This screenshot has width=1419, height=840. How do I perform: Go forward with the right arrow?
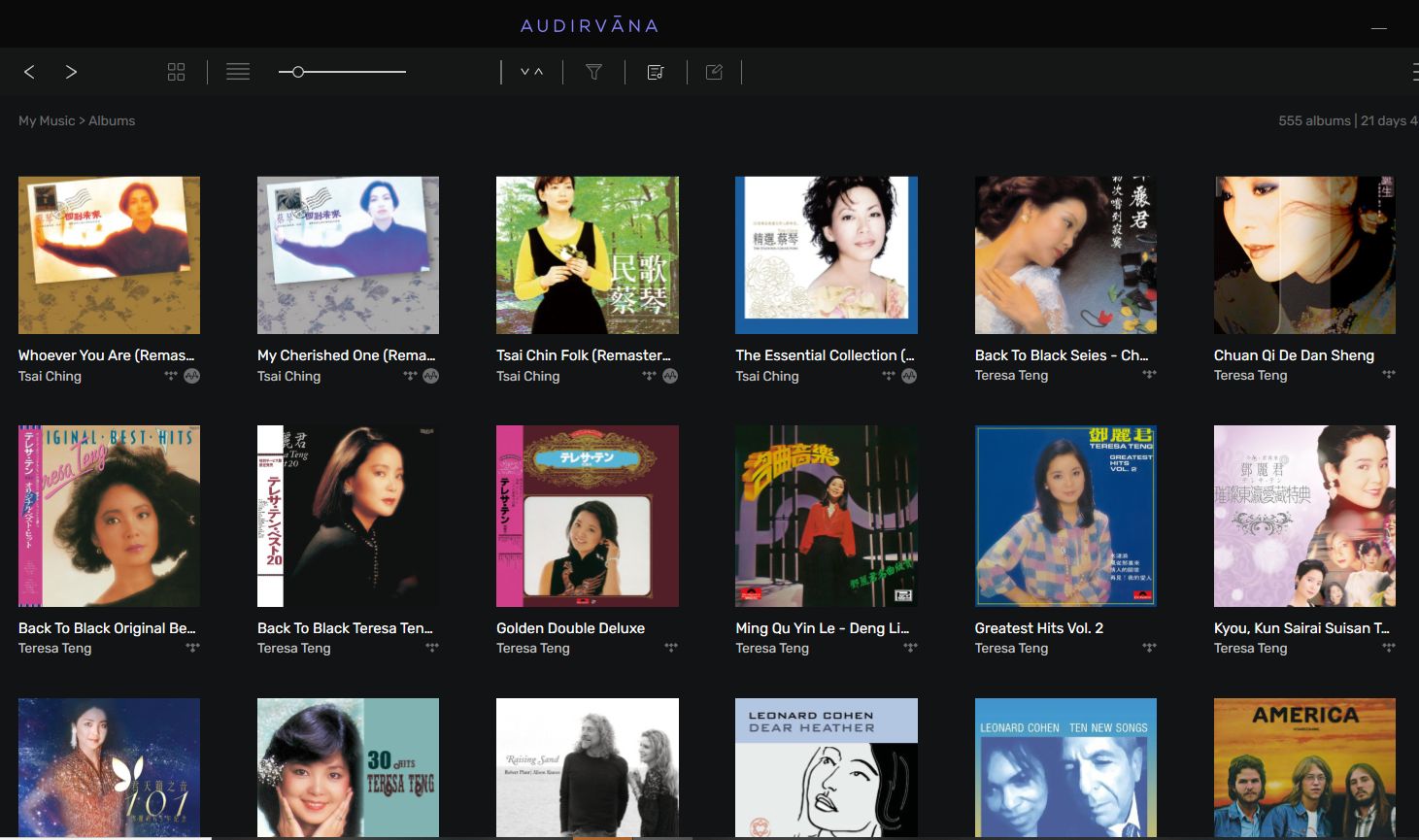coord(71,72)
